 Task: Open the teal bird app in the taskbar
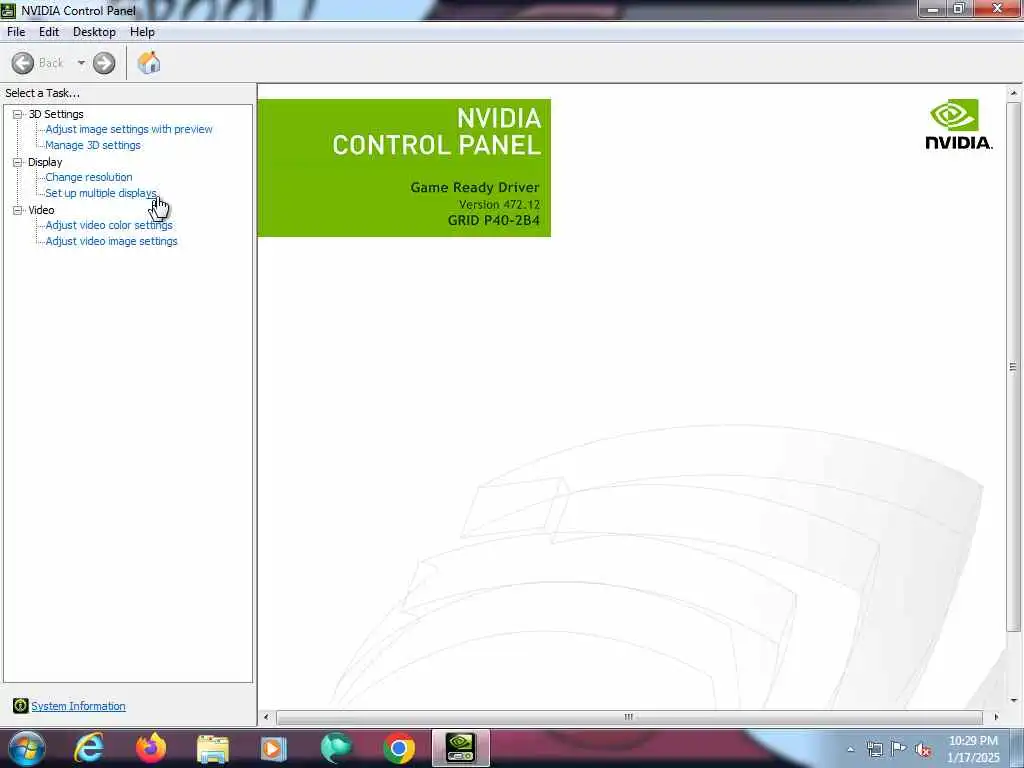[336, 748]
